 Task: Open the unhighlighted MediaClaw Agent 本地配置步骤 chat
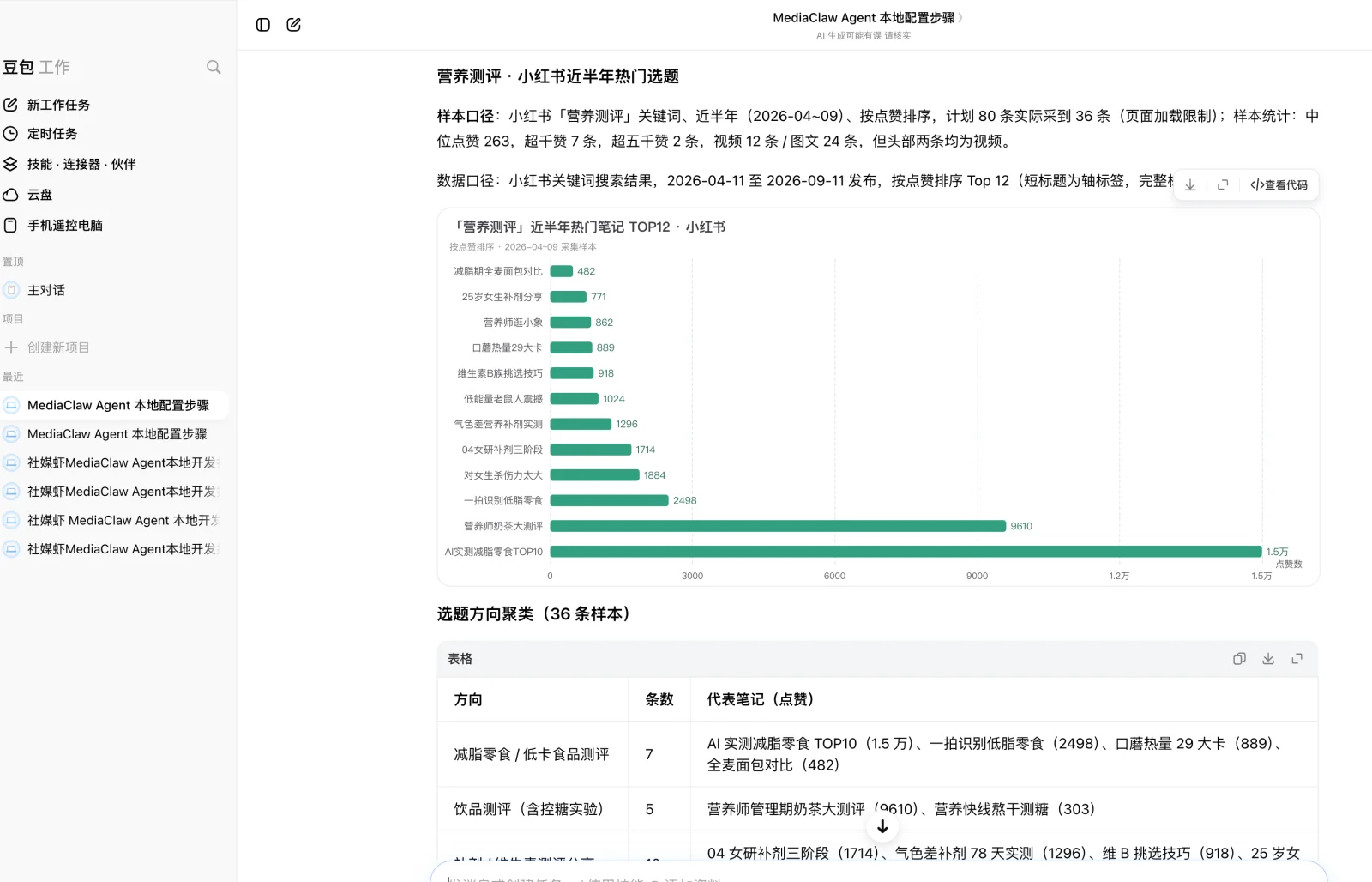pos(115,434)
